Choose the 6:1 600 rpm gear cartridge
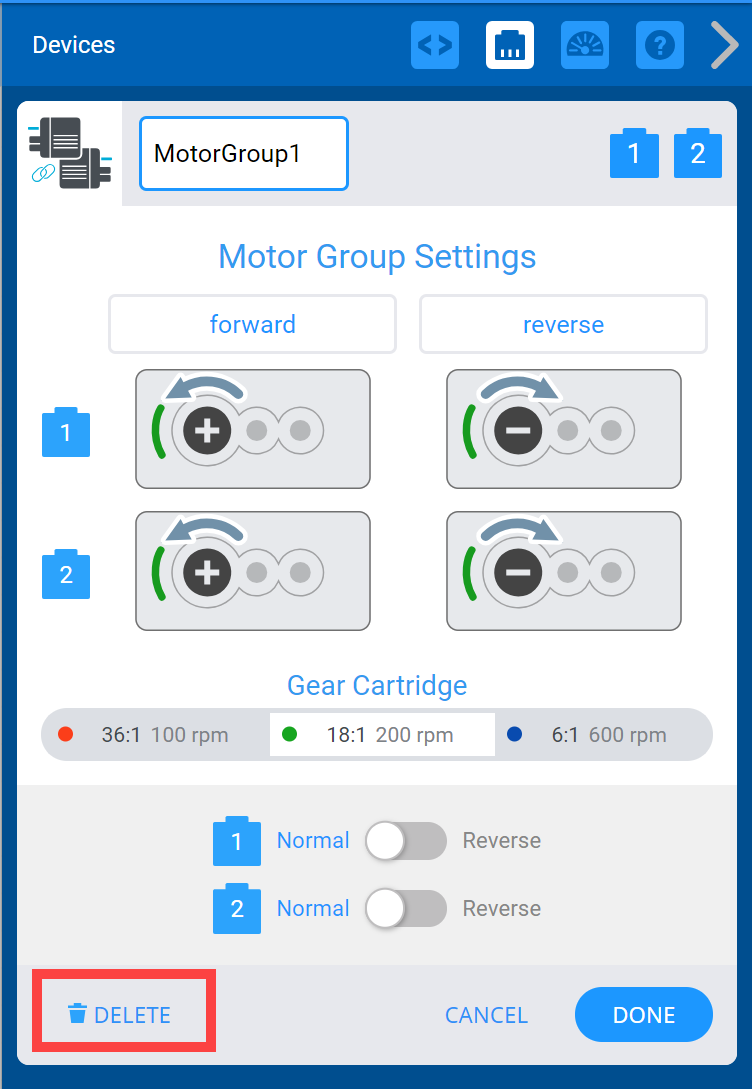 tap(601, 735)
